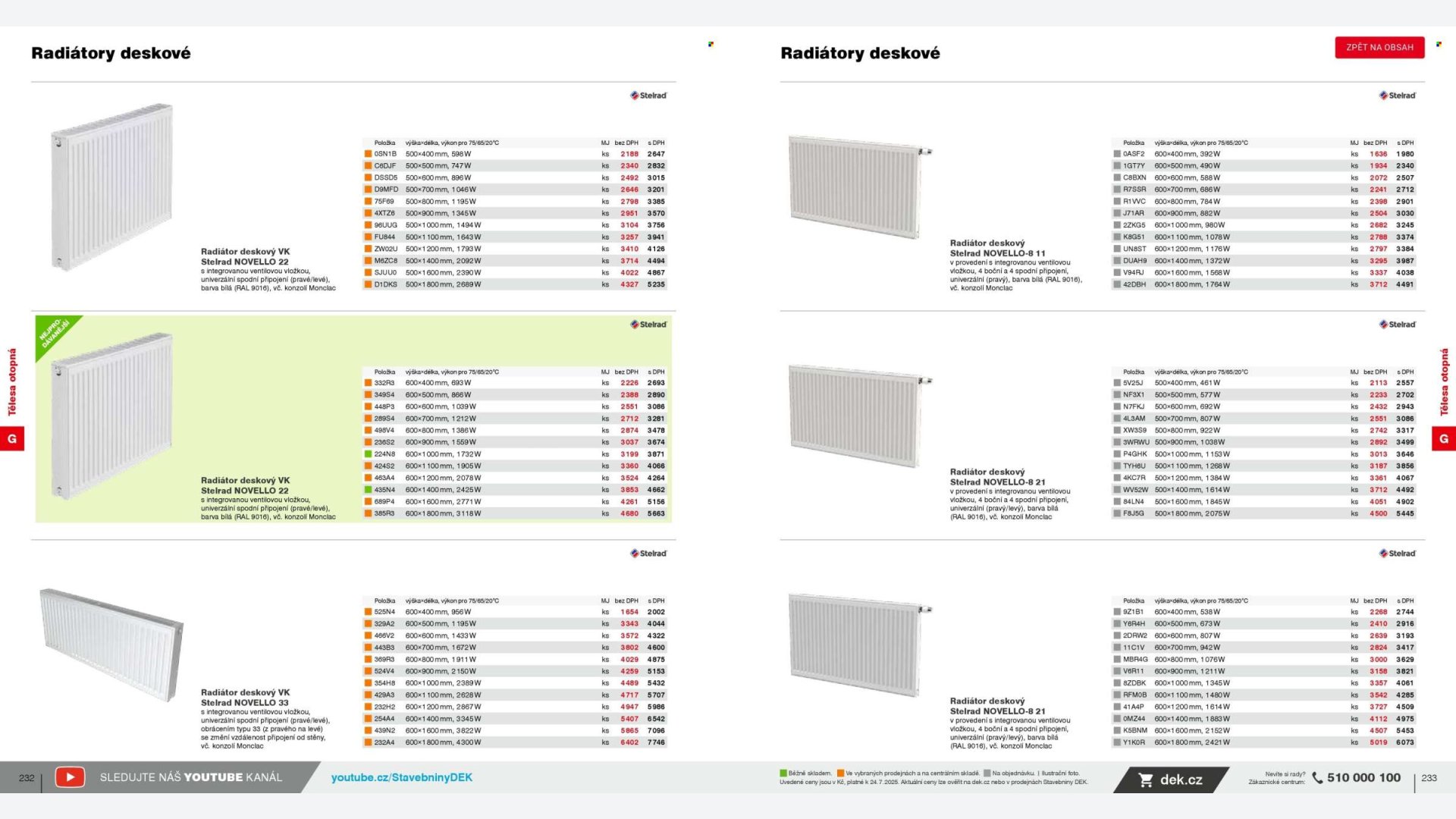Click the phone icon next to 510 000 100
The width and height of the screenshot is (1456, 819).
1317,777
